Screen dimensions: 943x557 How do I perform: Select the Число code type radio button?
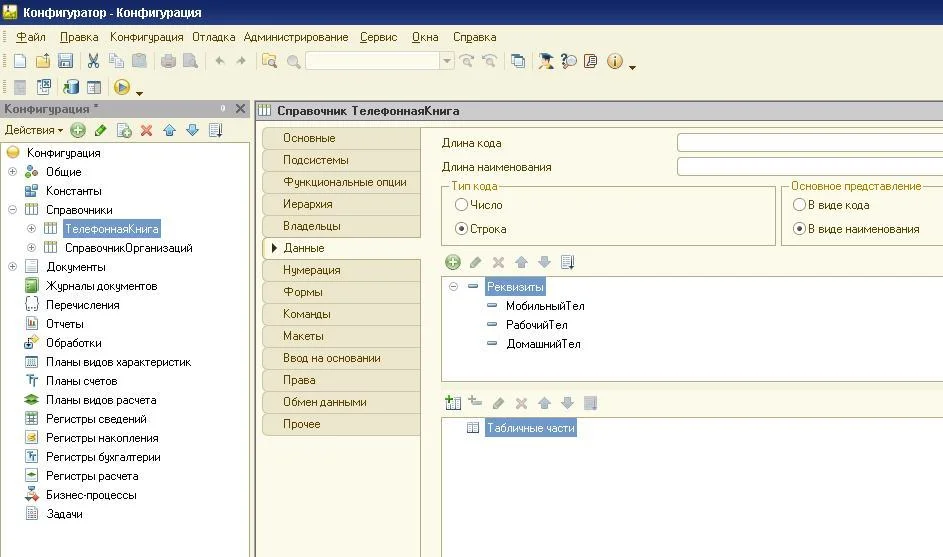(x=461, y=205)
